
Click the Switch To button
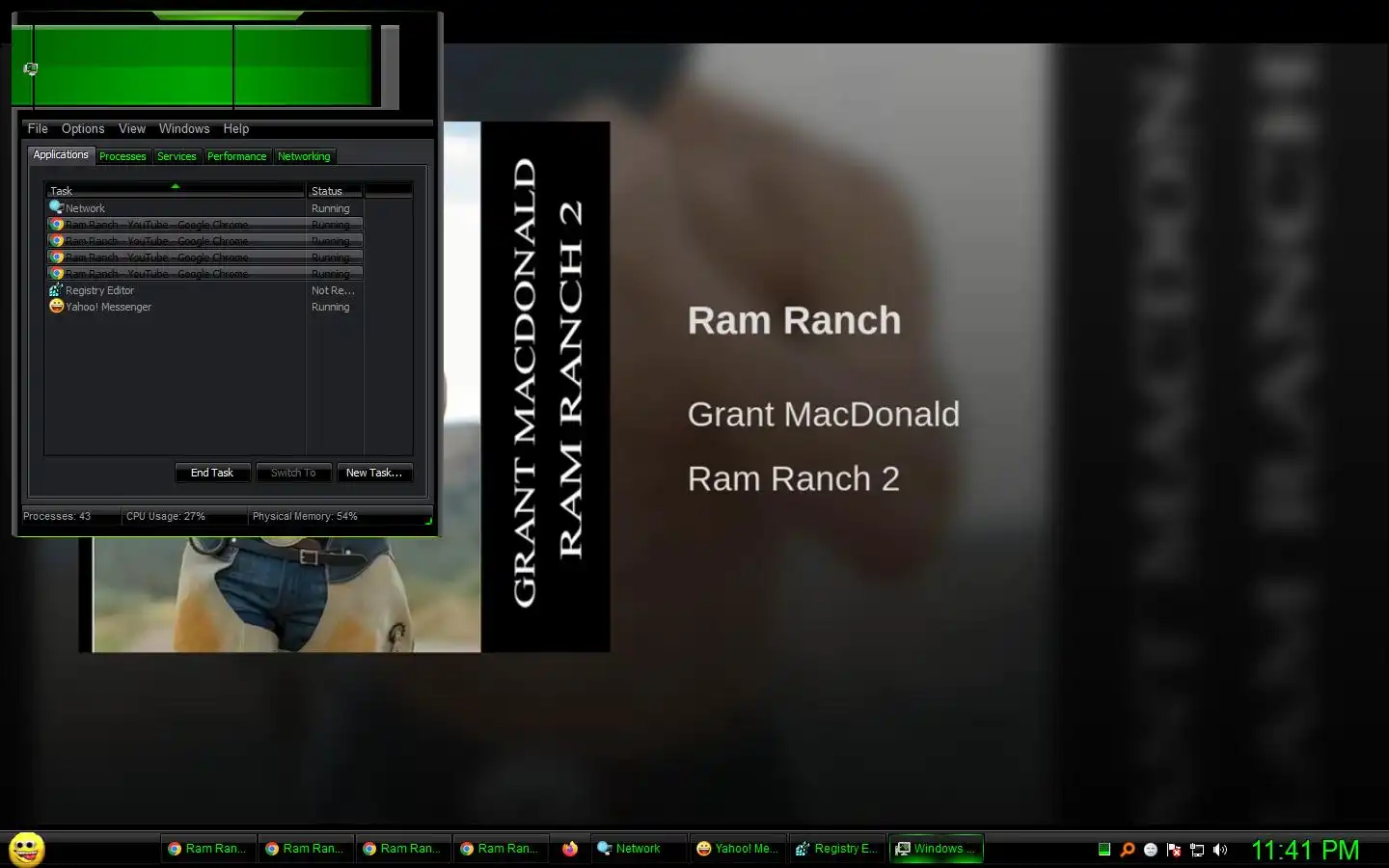click(293, 473)
